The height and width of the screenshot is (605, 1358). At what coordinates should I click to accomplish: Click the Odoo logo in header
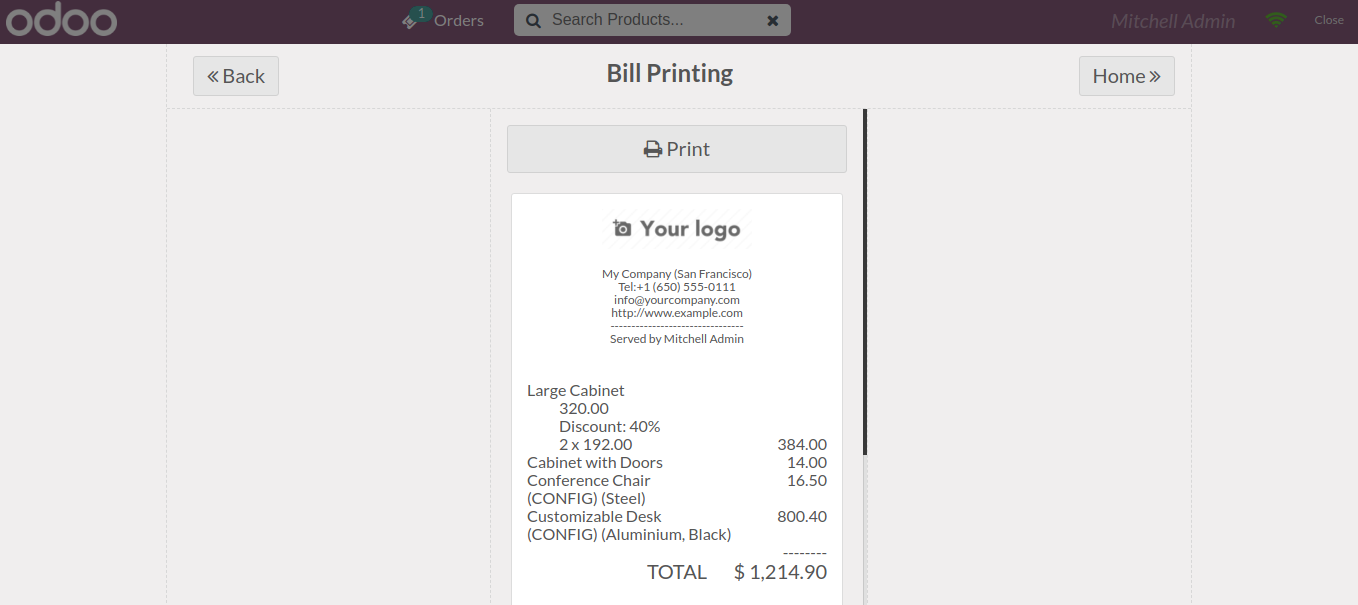(x=61, y=20)
